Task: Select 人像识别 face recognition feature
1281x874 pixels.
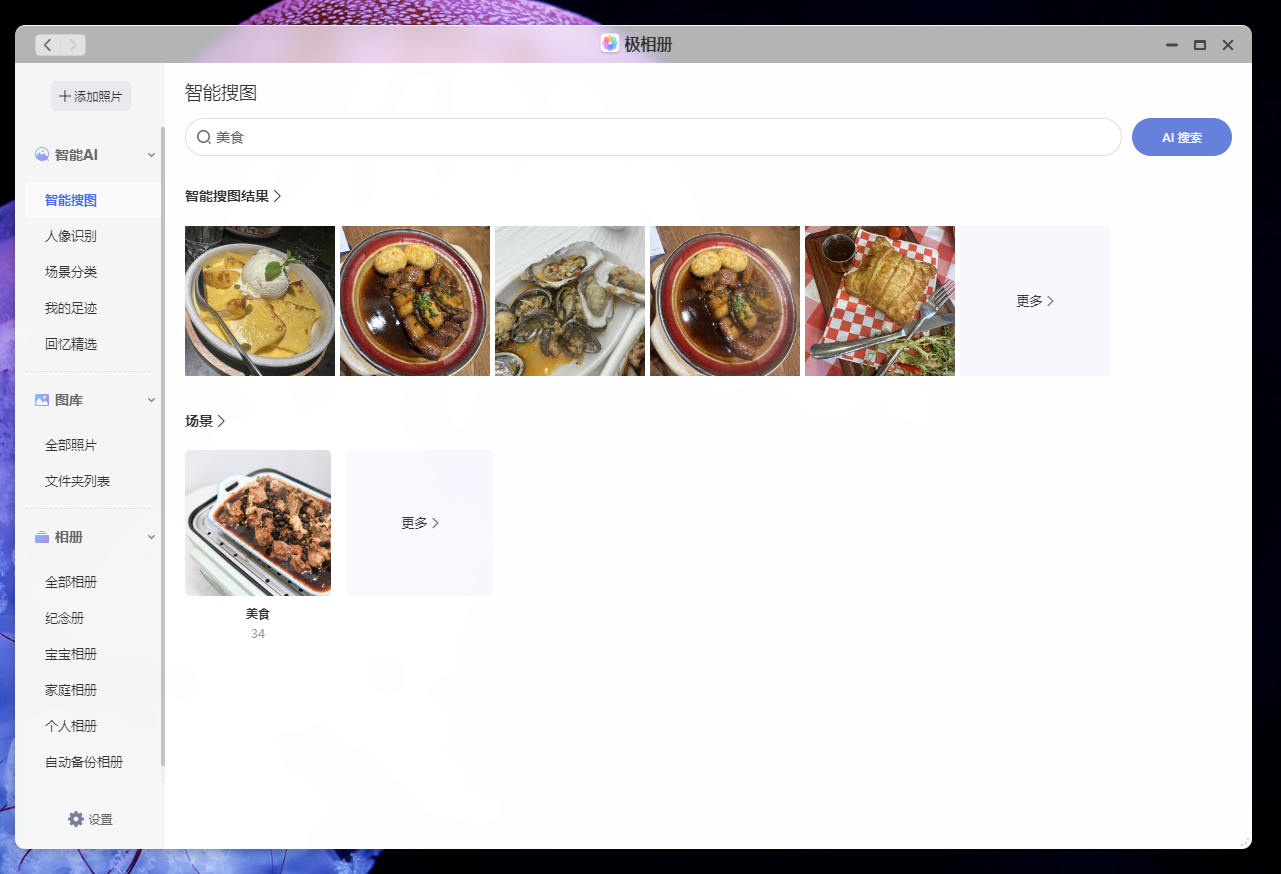Action: pyautogui.click(x=70, y=235)
